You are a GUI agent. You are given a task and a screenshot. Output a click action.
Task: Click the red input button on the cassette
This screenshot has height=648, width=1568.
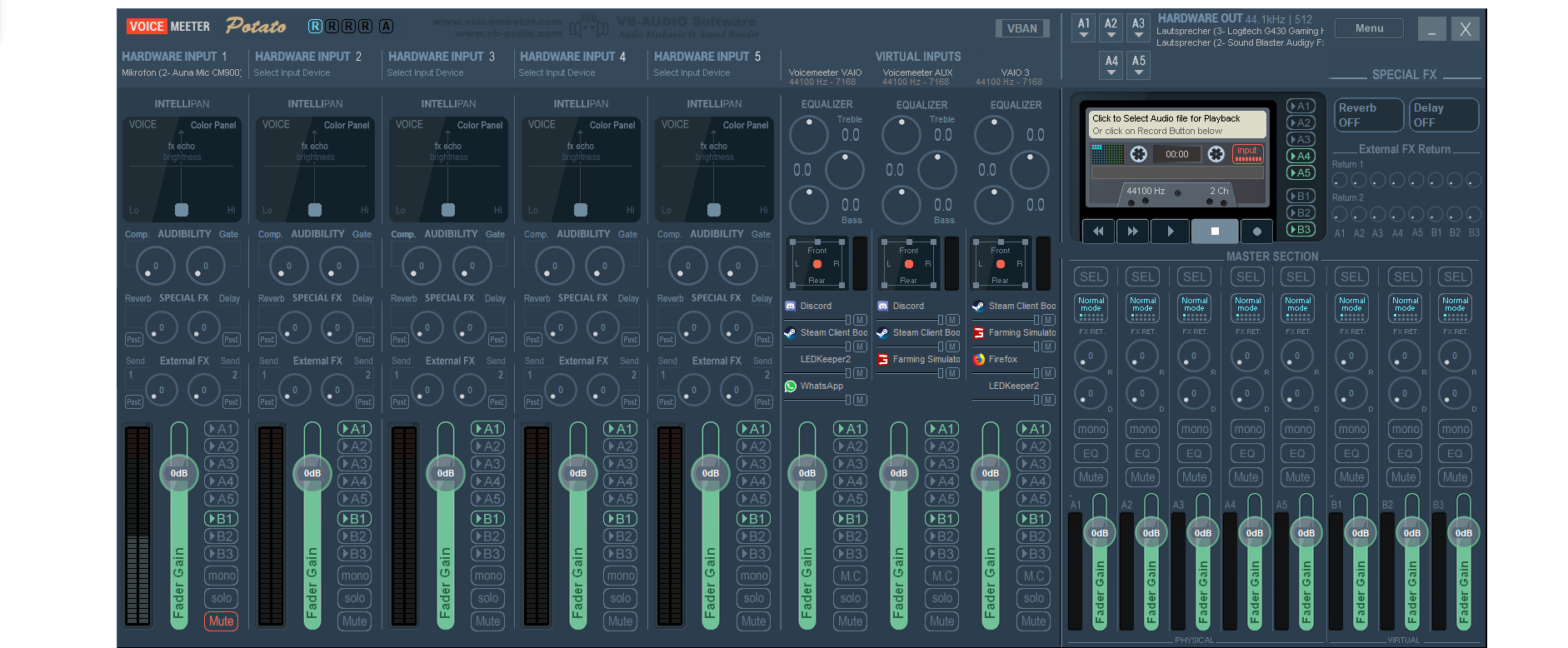1247,154
